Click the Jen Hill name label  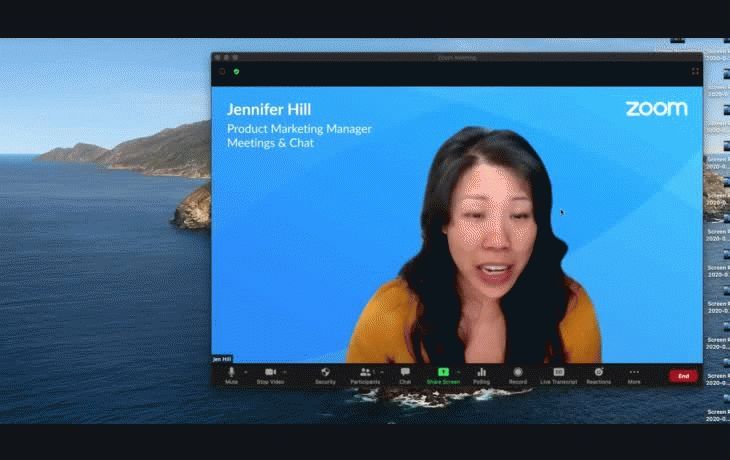[x=222, y=359]
